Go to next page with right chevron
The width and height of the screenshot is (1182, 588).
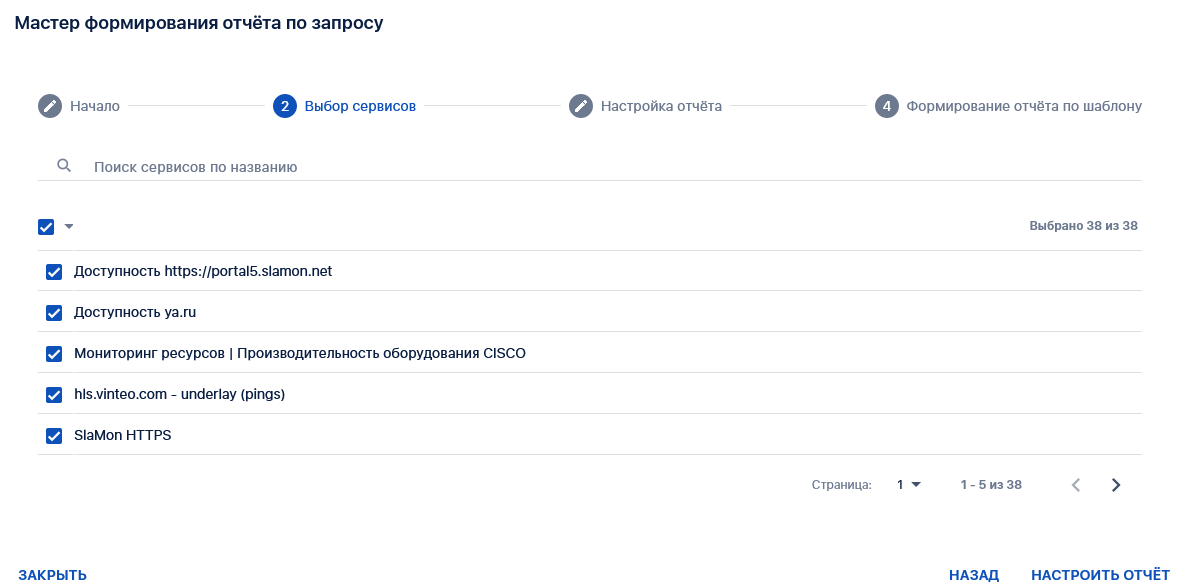(x=1116, y=485)
